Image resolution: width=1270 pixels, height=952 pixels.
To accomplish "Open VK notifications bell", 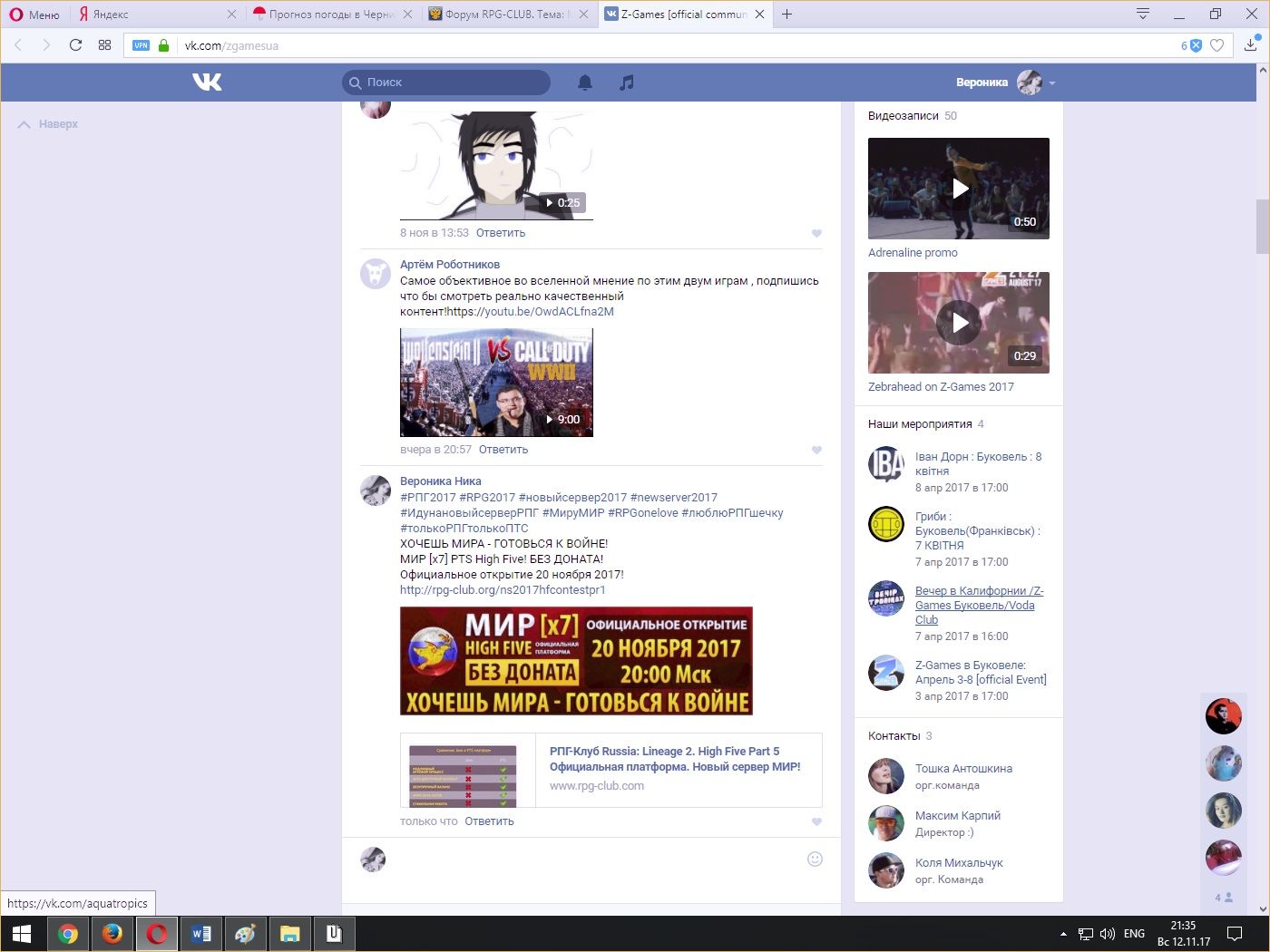I will pyautogui.click(x=585, y=83).
